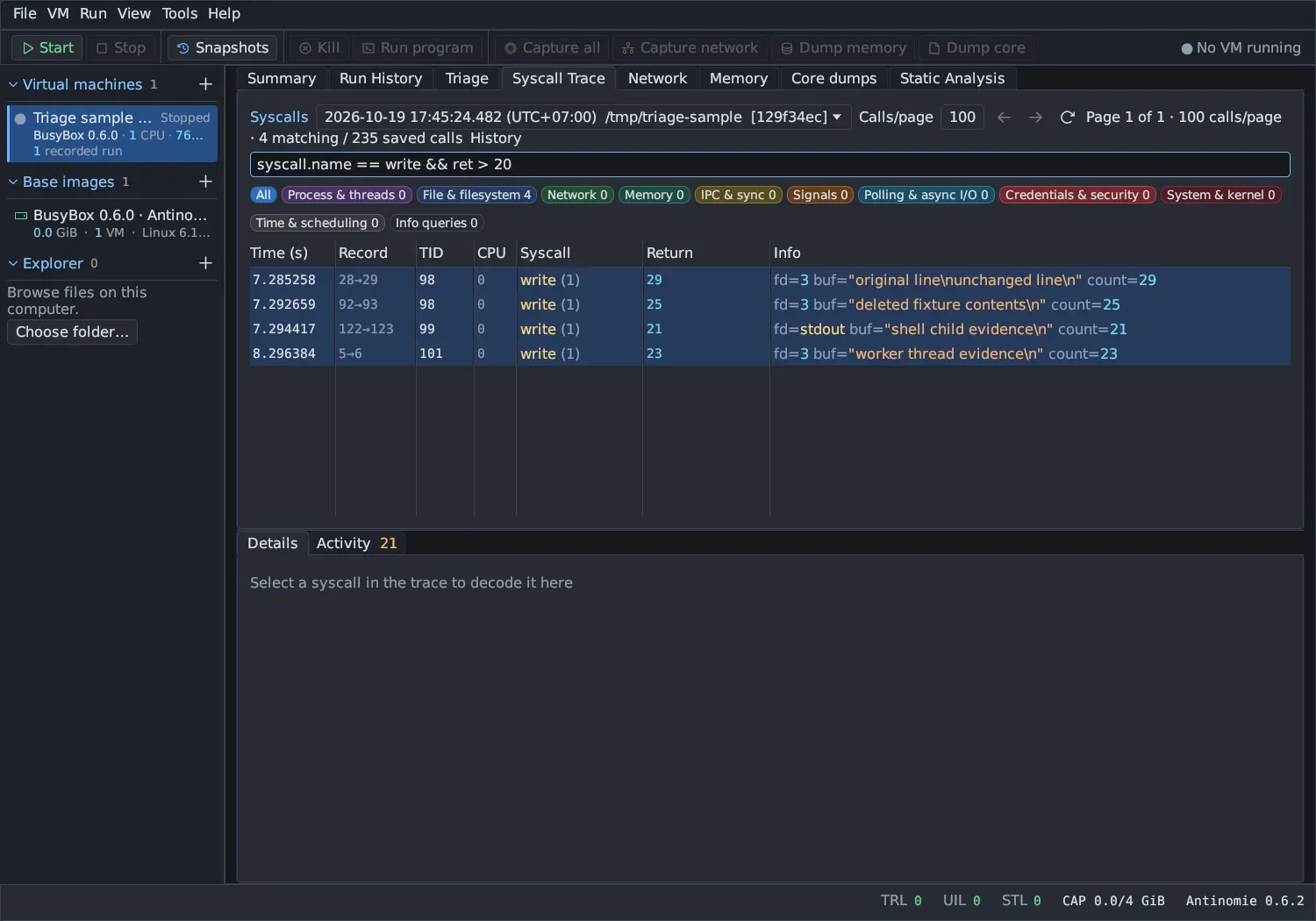Open the File menu

tap(25, 13)
